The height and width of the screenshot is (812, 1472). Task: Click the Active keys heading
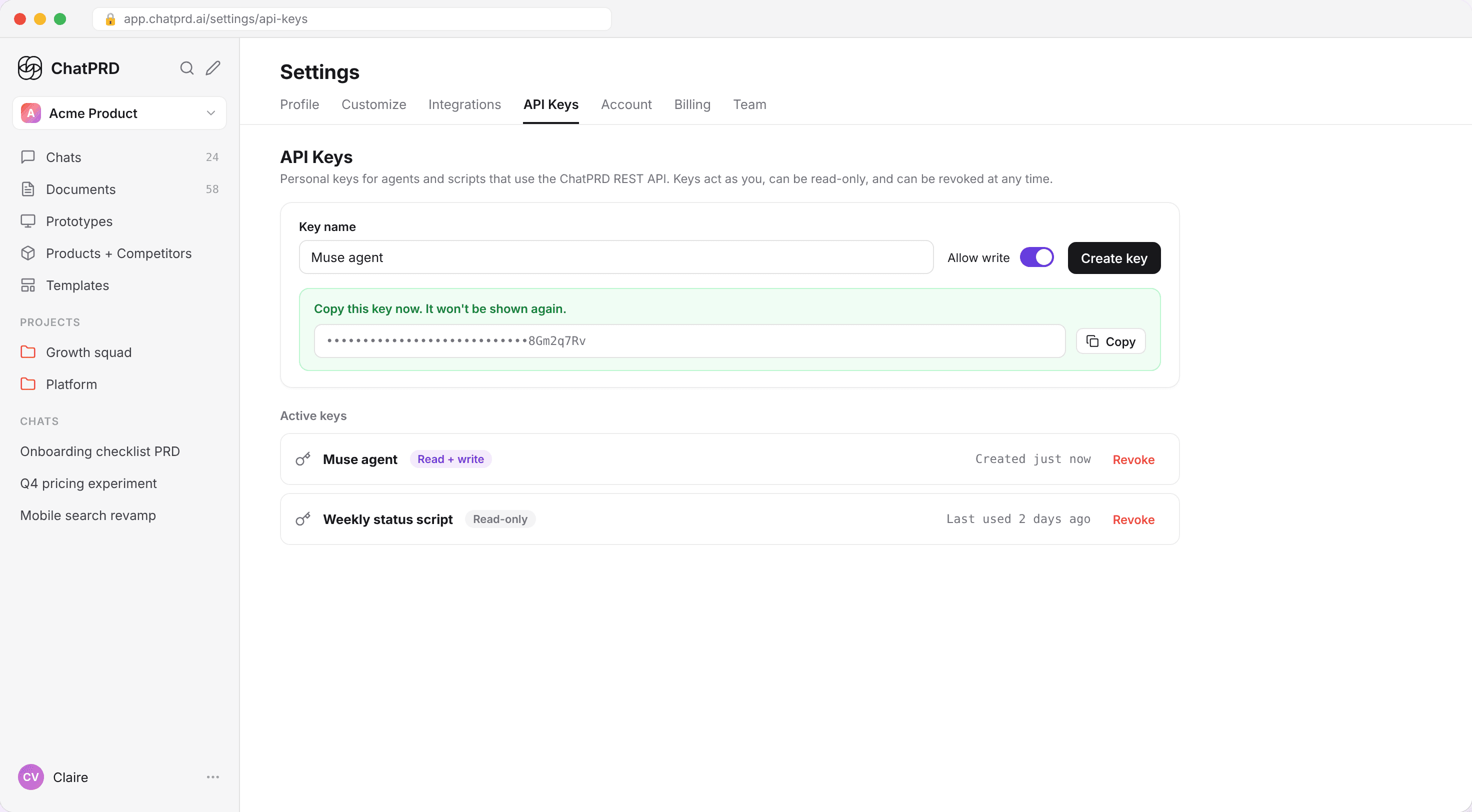click(x=313, y=416)
